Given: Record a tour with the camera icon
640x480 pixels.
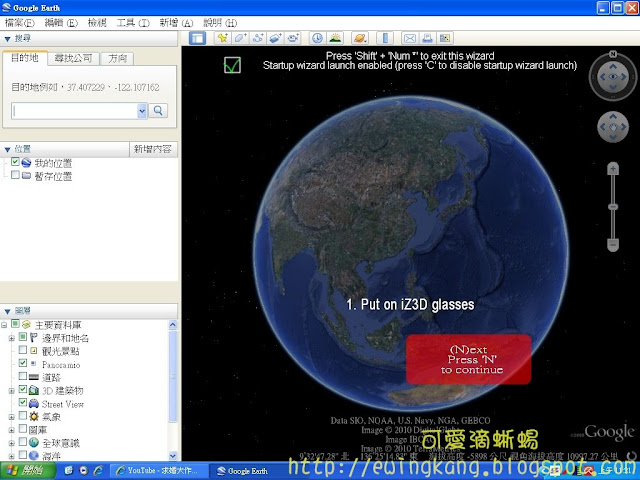Looking at the screenshot, I should (293, 38).
